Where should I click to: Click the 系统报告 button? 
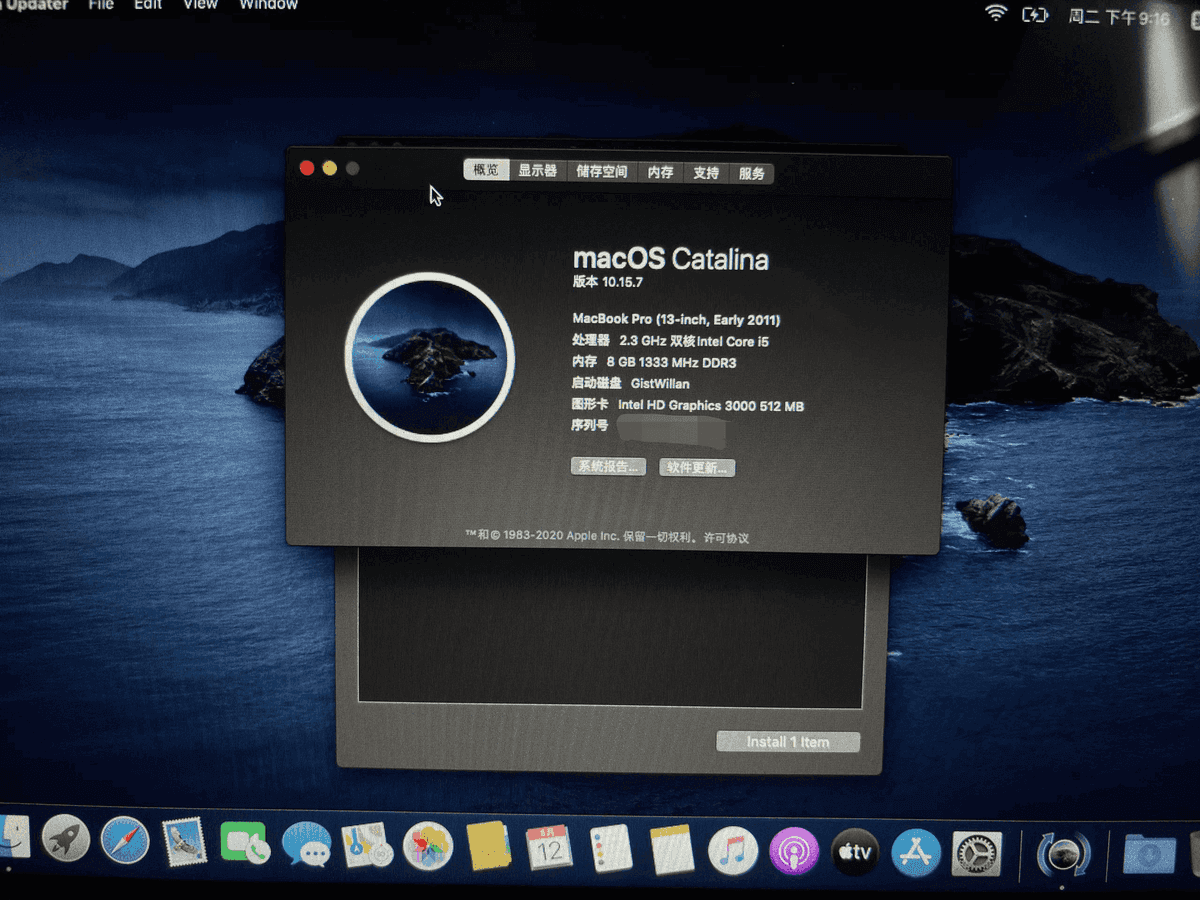(x=608, y=466)
